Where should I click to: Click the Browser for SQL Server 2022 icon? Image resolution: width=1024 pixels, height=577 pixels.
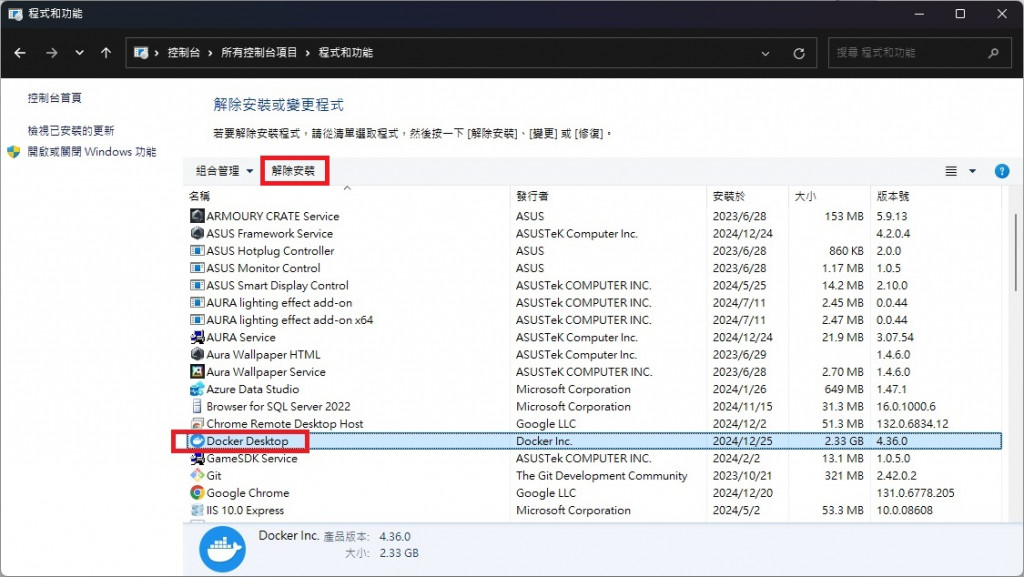click(x=197, y=406)
